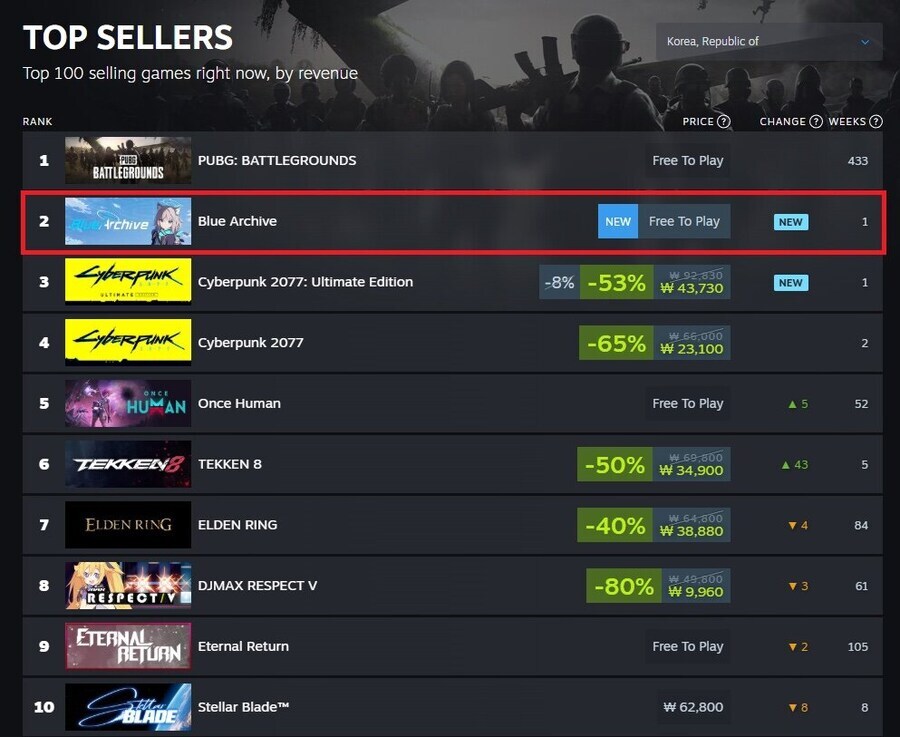Select Eternal Return's Free To Play button
The image size is (900, 737).
pos(688,646)
